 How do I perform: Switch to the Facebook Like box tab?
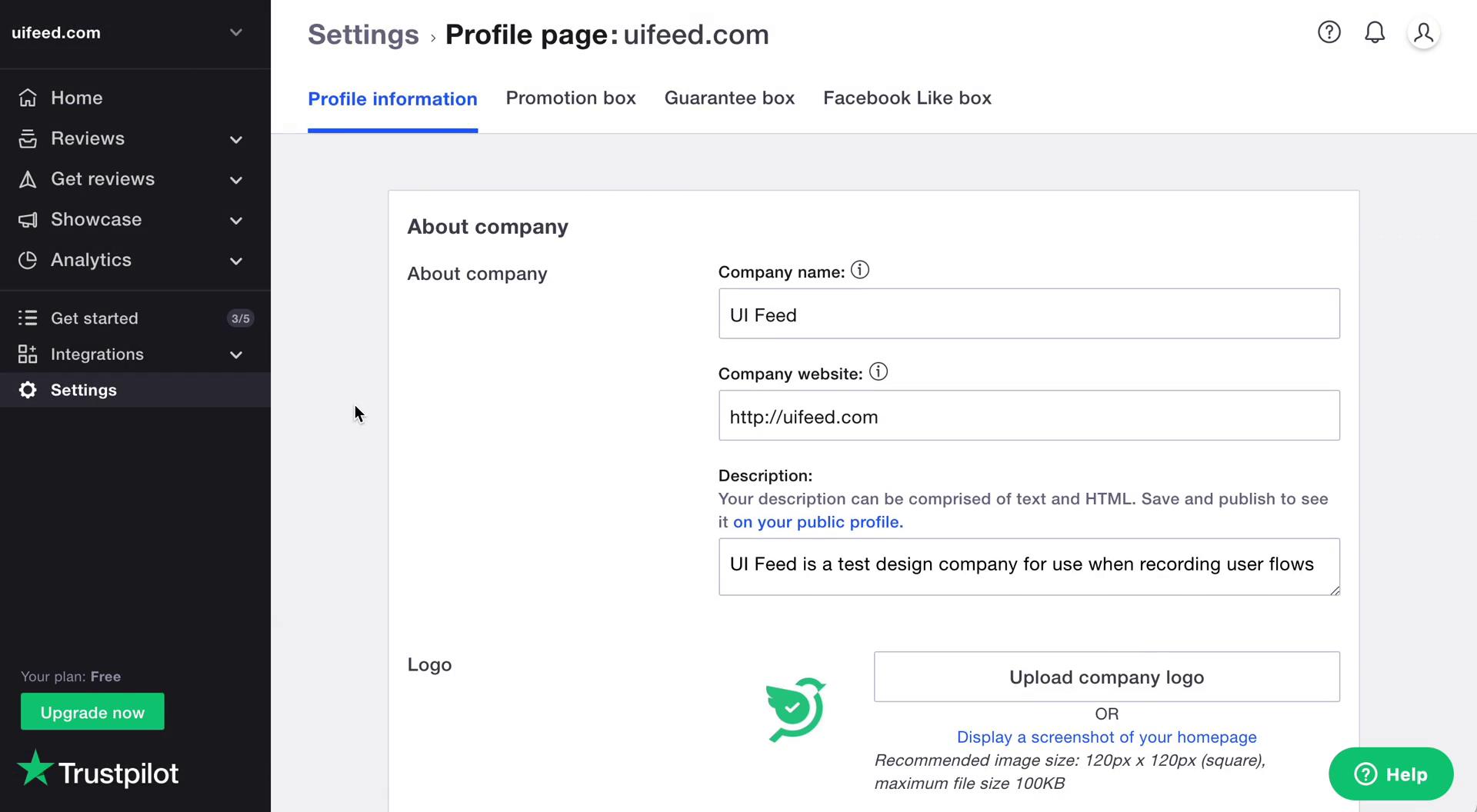tap(907, 98)
